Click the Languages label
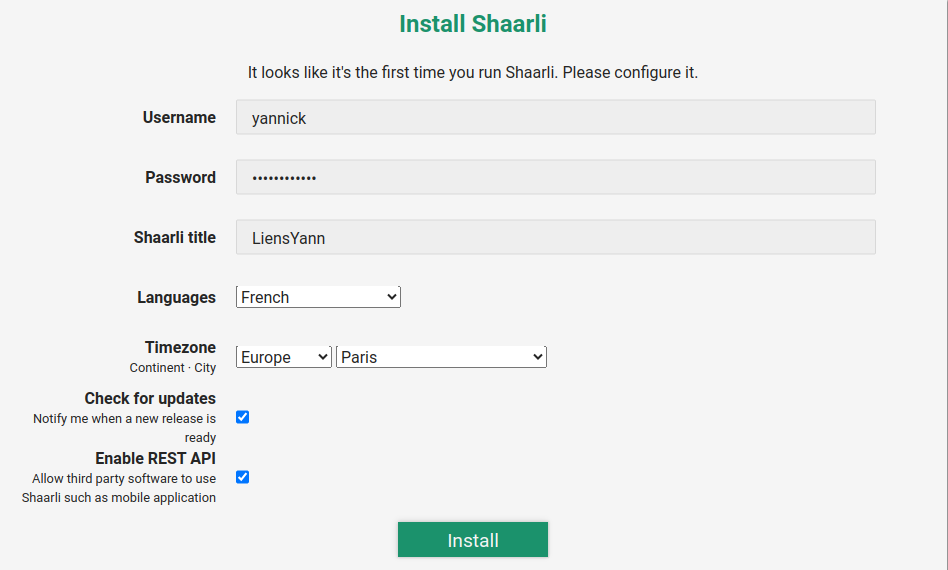948x570 pixels. tap(176, 297)
